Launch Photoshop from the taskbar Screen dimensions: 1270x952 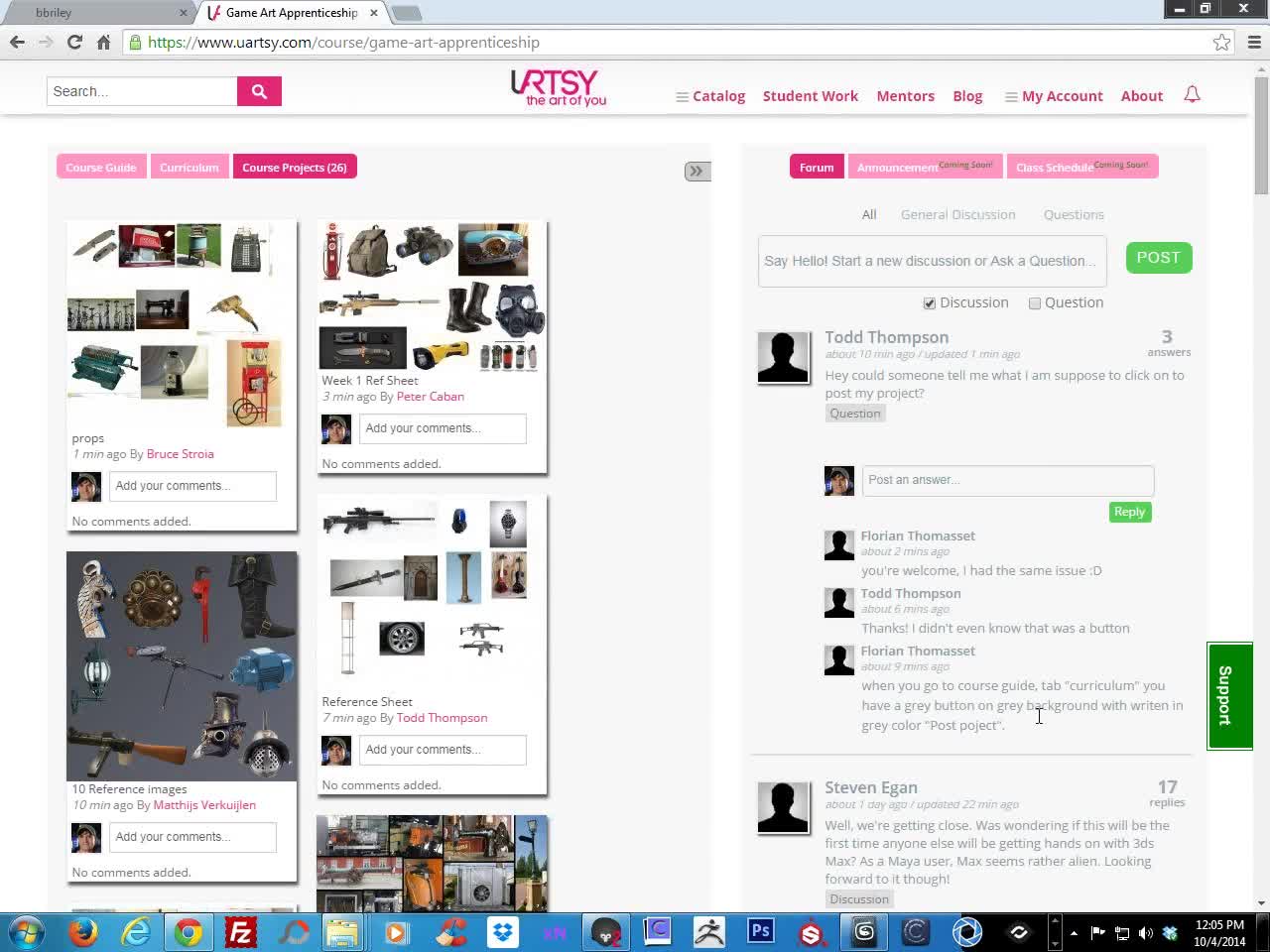760,931
